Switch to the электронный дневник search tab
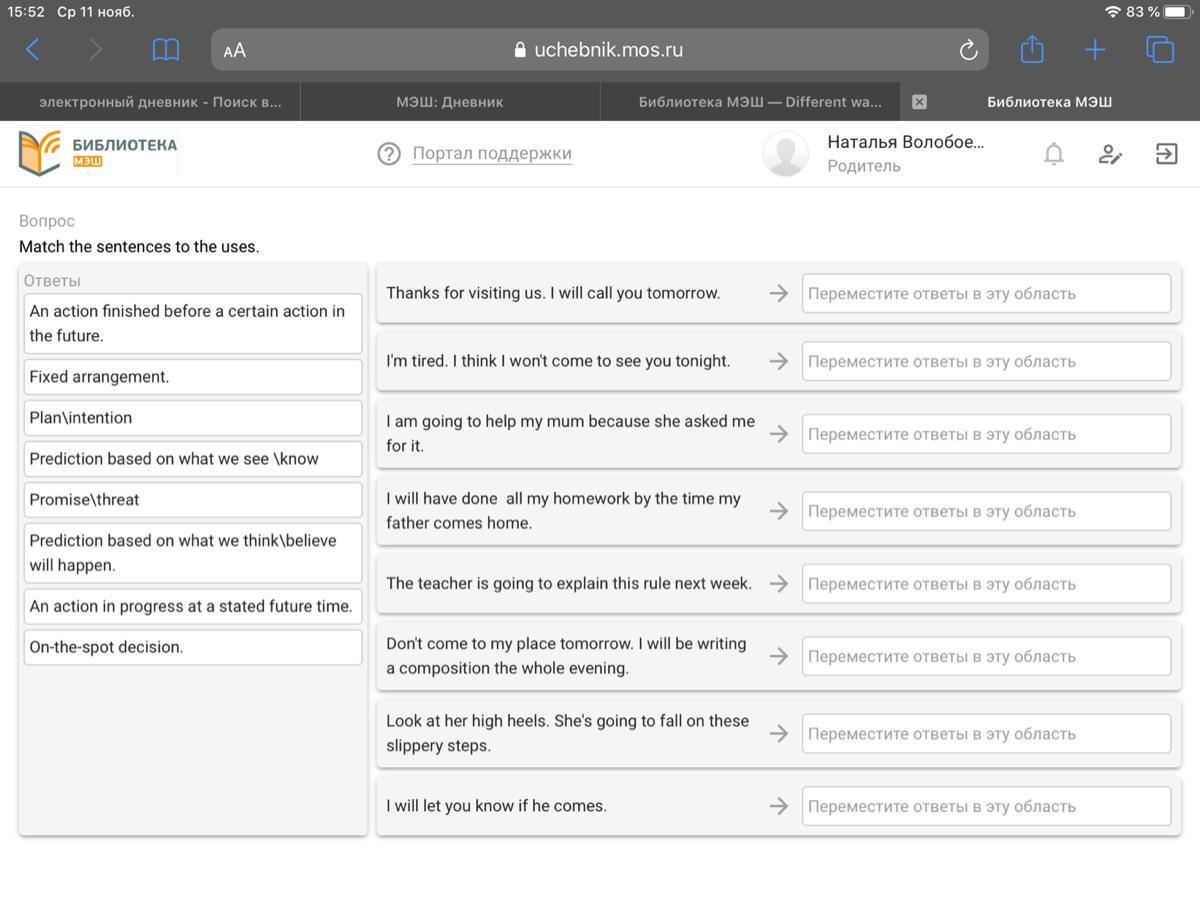Viewport: 1200px width, 901px height. 160,101
